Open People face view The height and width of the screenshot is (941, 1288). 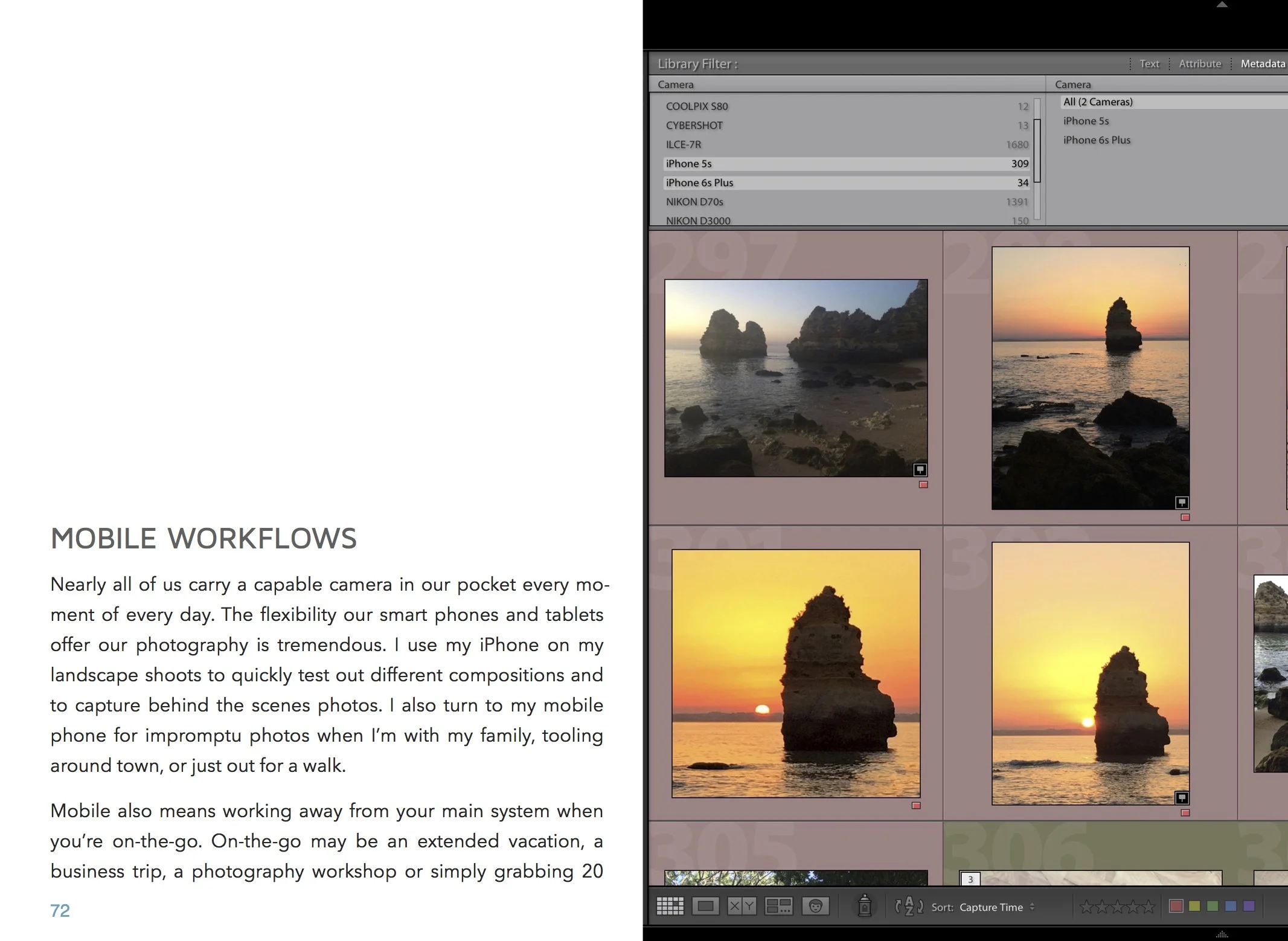point(815,906)
